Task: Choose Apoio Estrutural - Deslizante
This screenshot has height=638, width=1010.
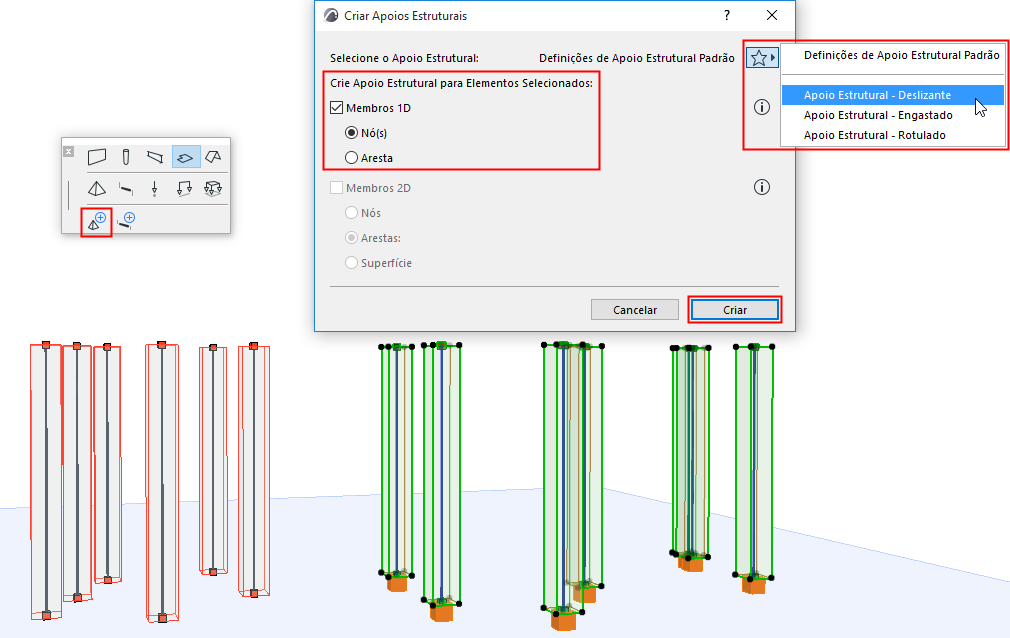Action: [x=893, y=95]
